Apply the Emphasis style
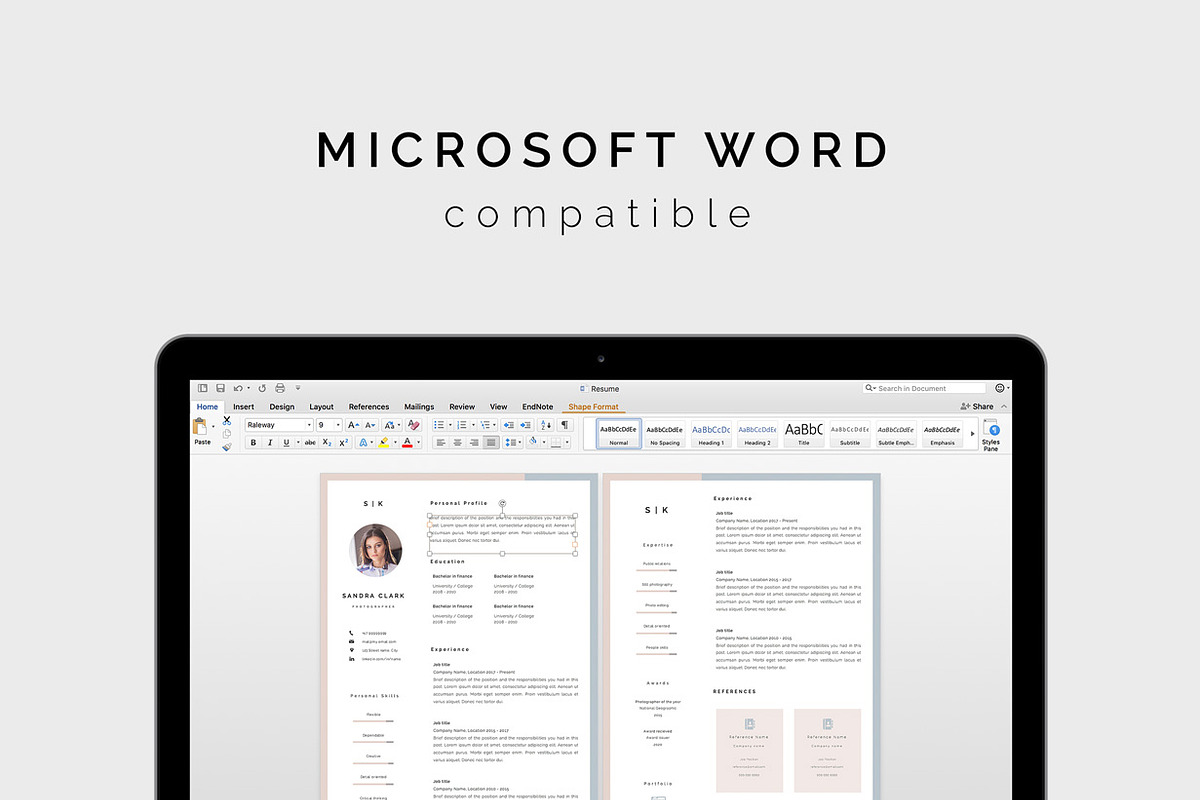Viewport: 1200px width, 800px height. point(942,434)
